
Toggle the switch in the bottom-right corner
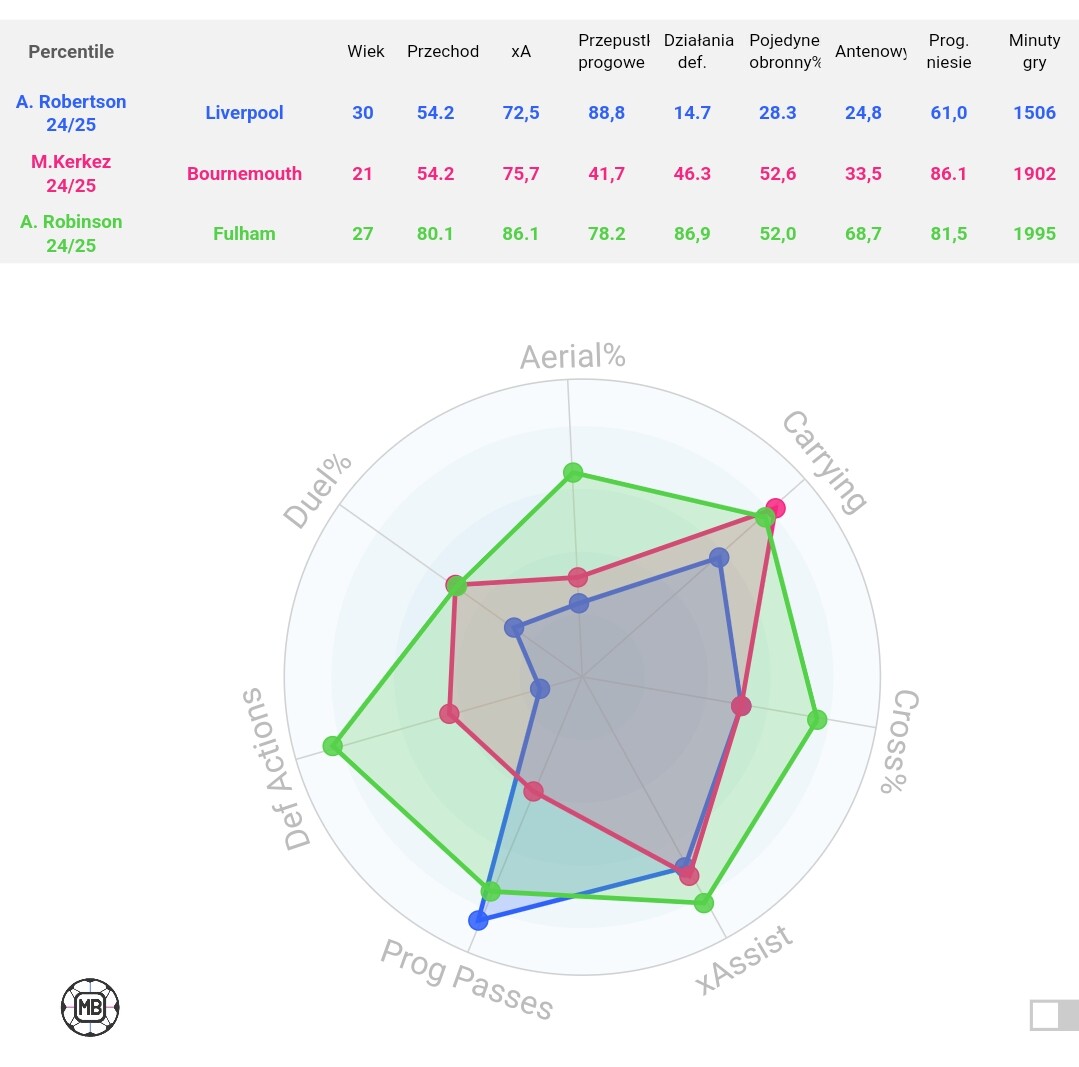pyautogui.click(x=1053, y=1015)
